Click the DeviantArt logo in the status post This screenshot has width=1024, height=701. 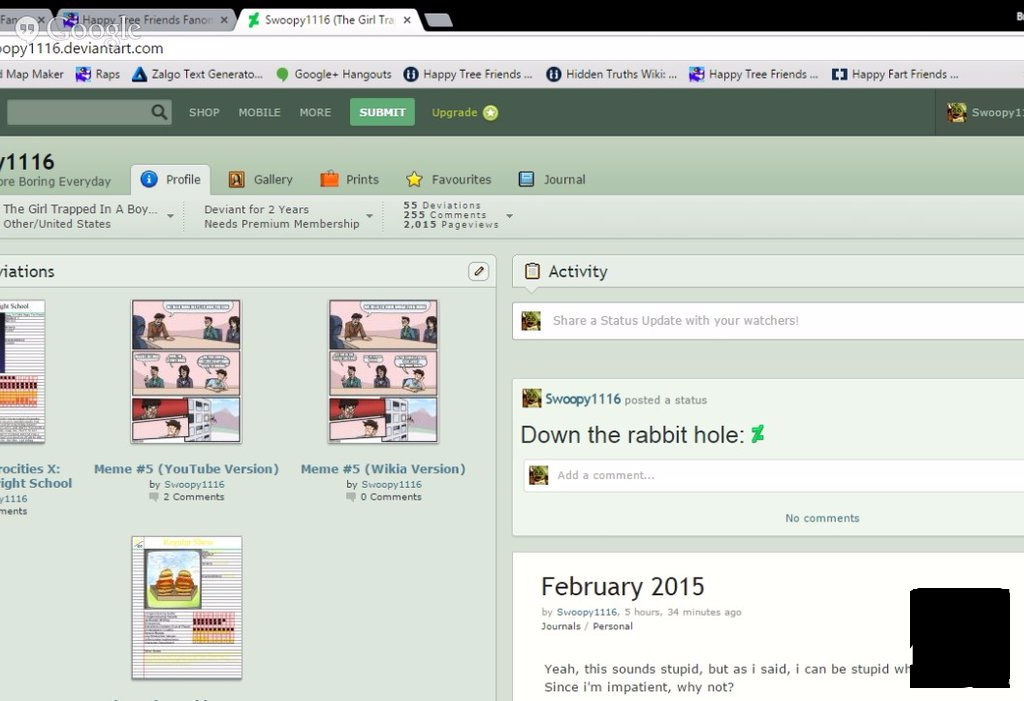pos(758,434)
